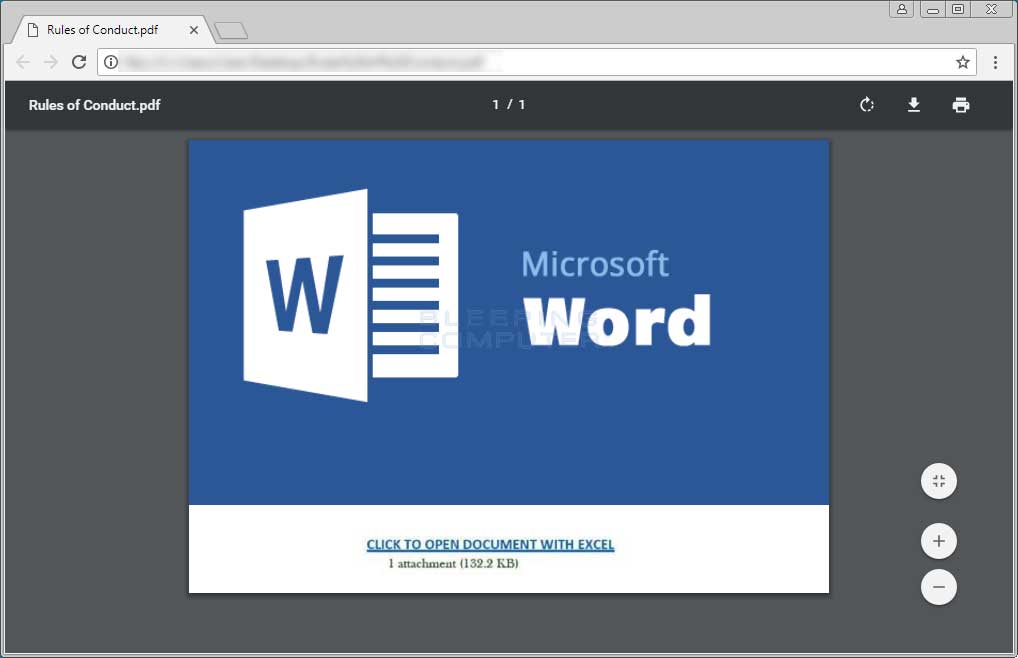Click the Word logo image in PDF
This screenshot has width=1018, height=658.
[x=351, y=295]
